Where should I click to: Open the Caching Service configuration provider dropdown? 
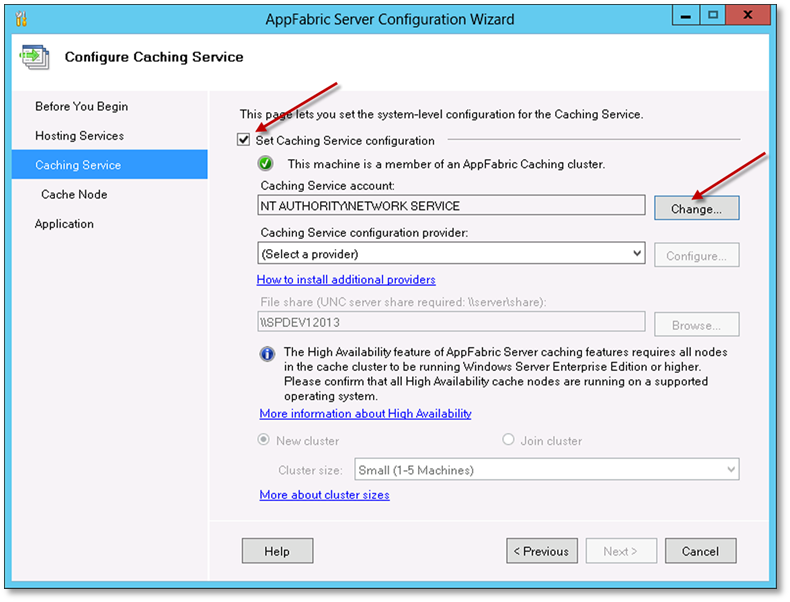coord(451,253)
